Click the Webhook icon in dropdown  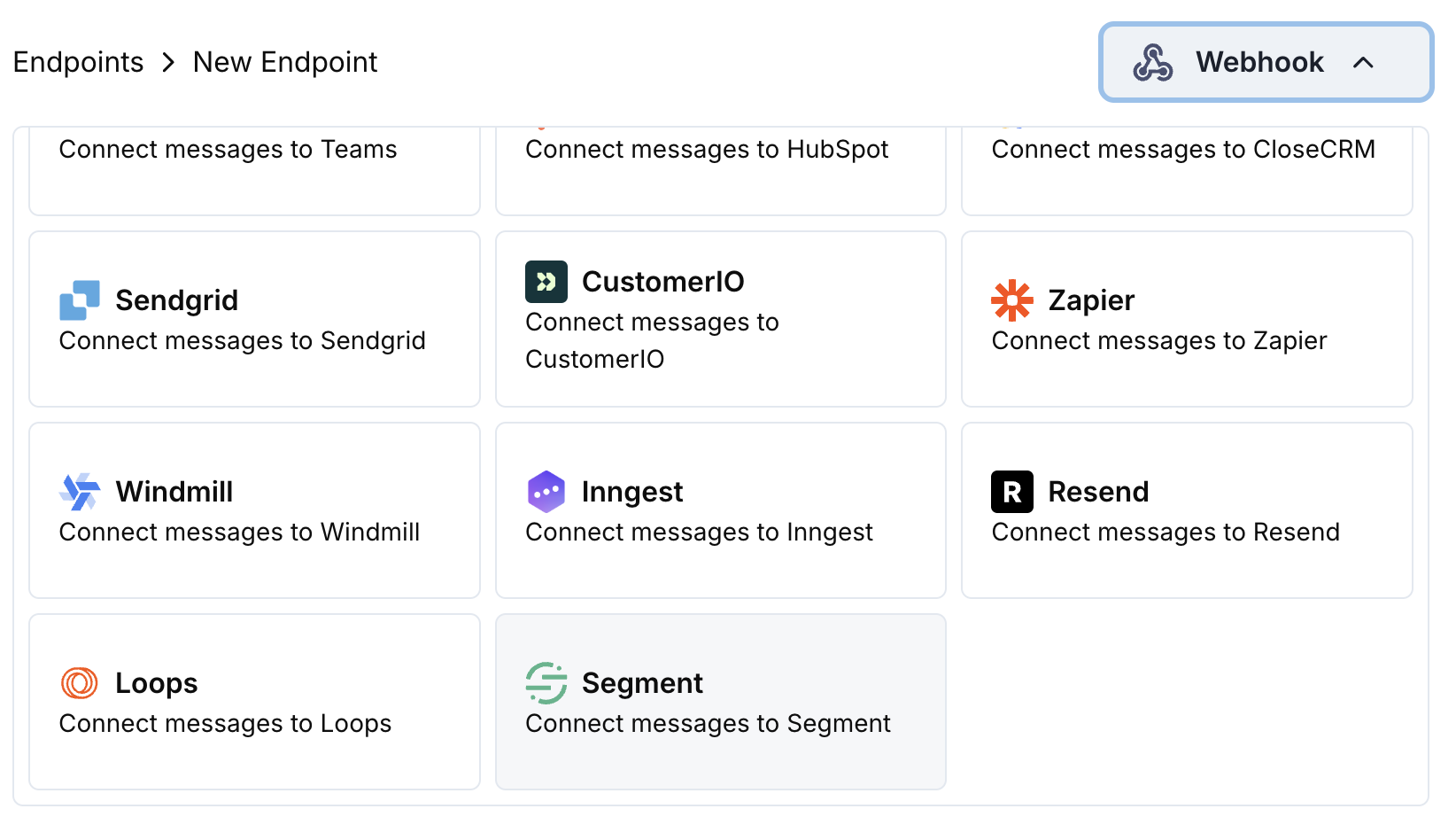click(1152, 63)
